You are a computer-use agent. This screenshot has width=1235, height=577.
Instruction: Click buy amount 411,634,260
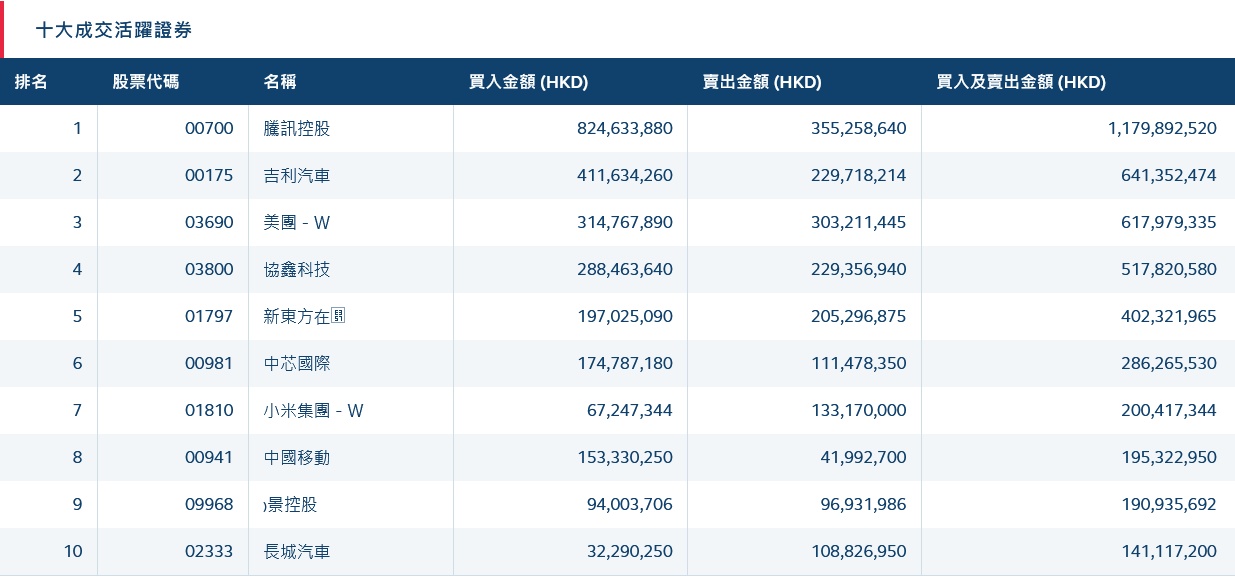[625, 175]
